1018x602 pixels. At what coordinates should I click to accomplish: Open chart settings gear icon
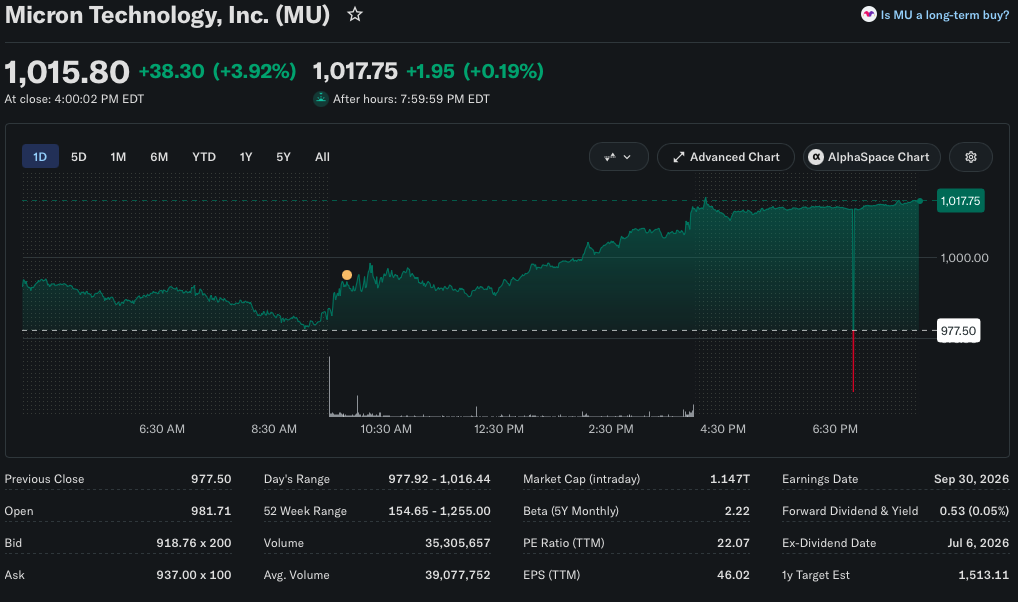click(x=971, y=157)
